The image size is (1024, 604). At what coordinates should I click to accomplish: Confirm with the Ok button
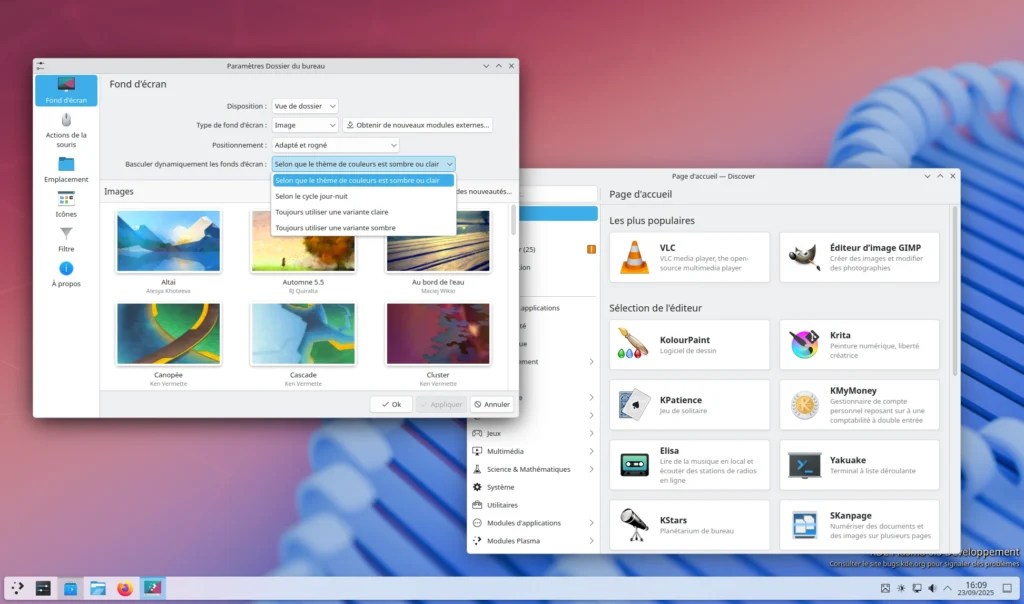pyautogui.click(x=391, y=404)
